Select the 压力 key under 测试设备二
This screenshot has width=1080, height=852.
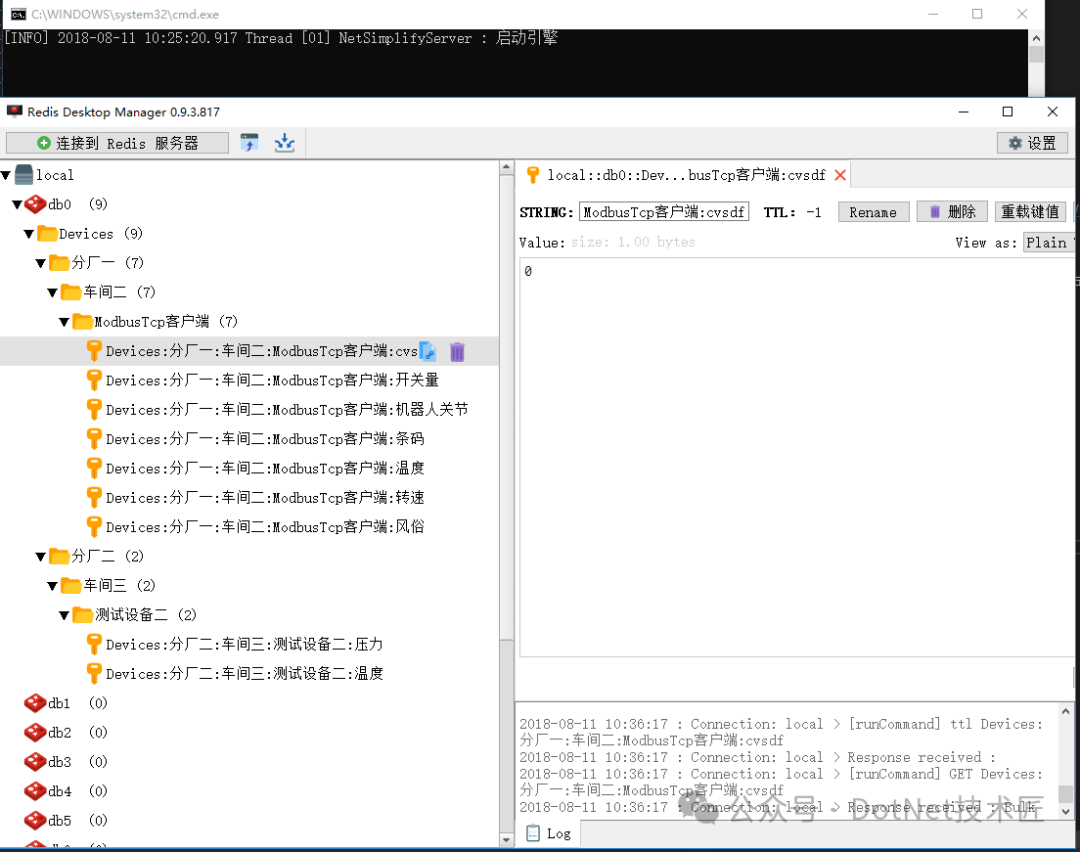point(244,644)
